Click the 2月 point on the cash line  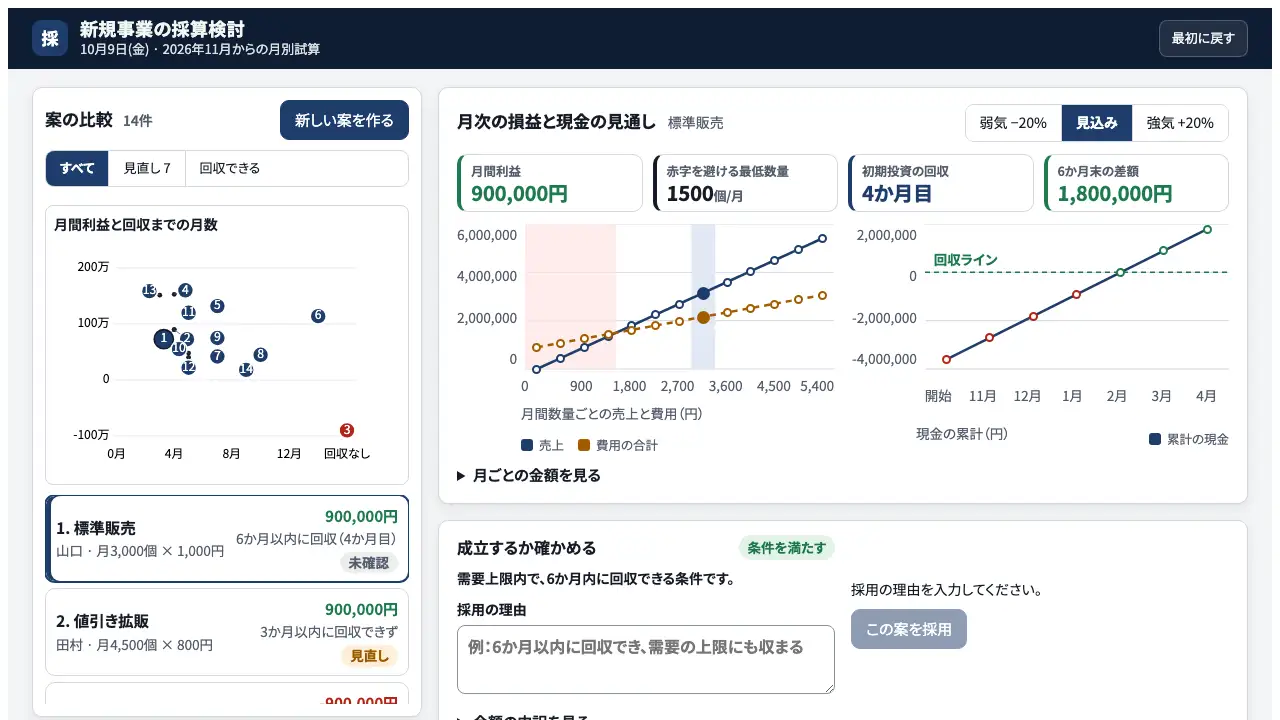tap(1120, 272)
